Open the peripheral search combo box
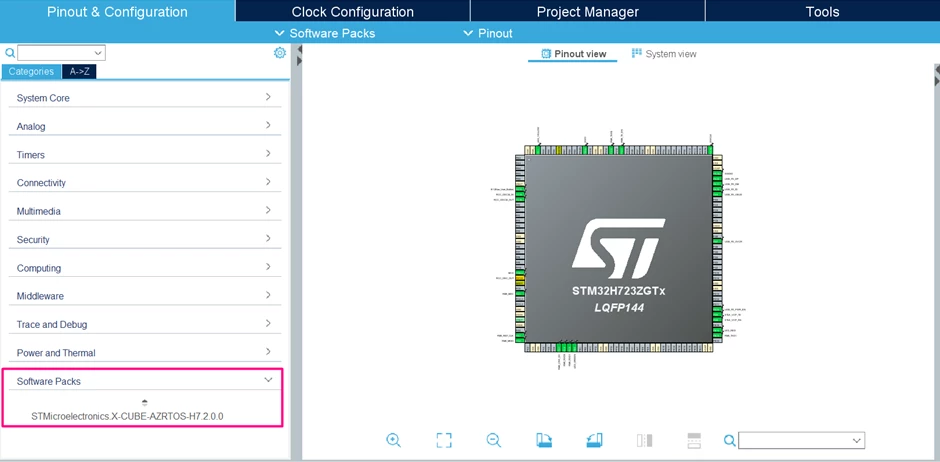This screenshot has width=940, height=462. point(61,53)
